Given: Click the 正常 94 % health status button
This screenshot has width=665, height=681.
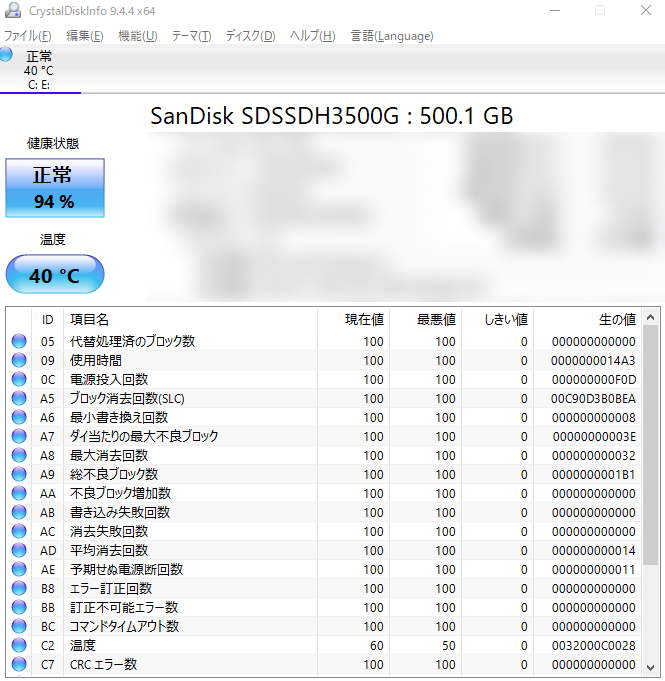Looking at the screenshot, I should [55, 188].
